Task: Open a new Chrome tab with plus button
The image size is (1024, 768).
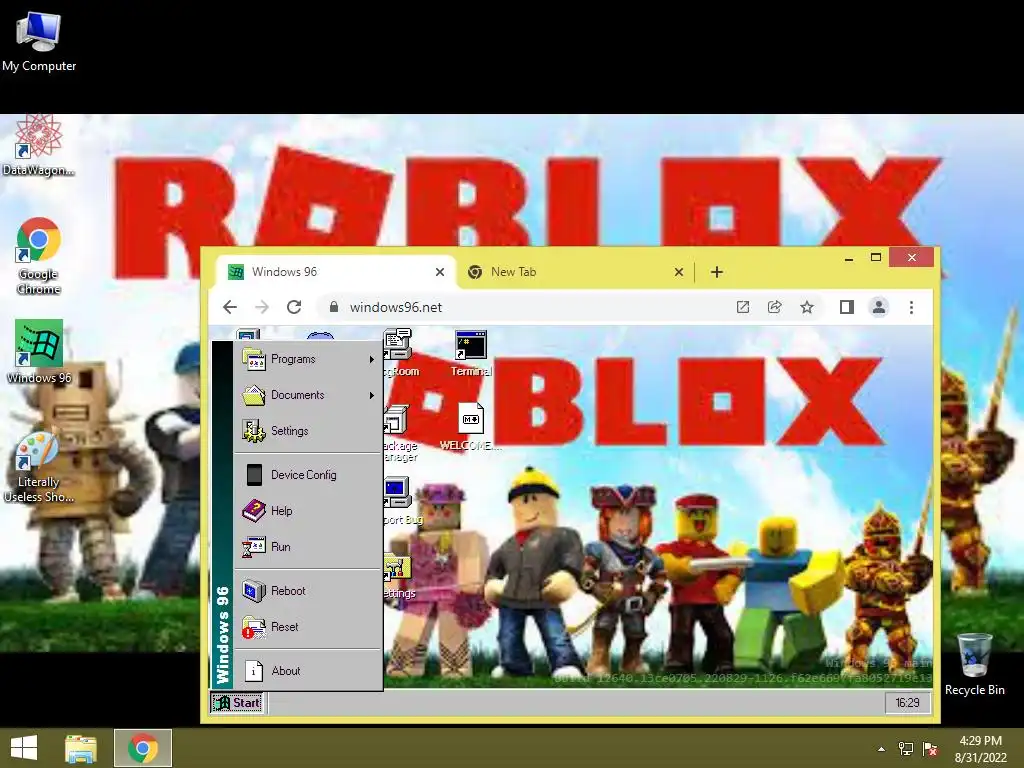Action: point(716,272)
